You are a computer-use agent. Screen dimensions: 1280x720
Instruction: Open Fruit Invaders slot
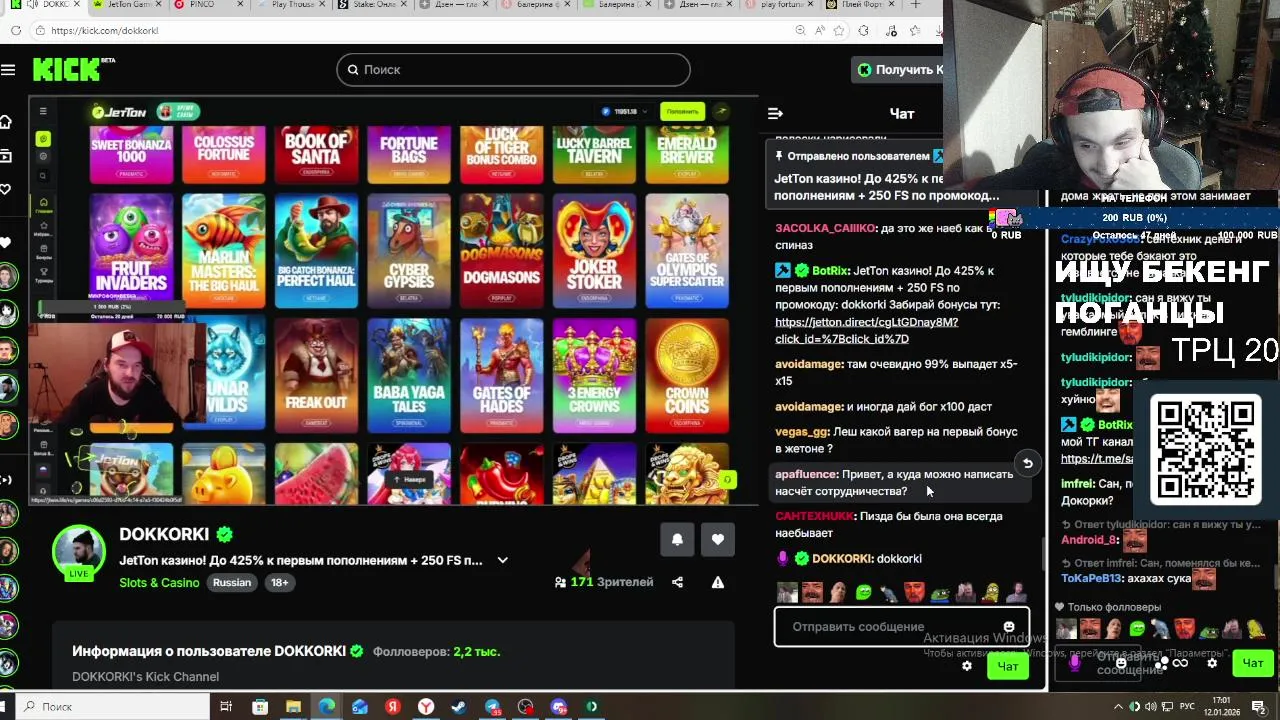[x=131, y=250]
